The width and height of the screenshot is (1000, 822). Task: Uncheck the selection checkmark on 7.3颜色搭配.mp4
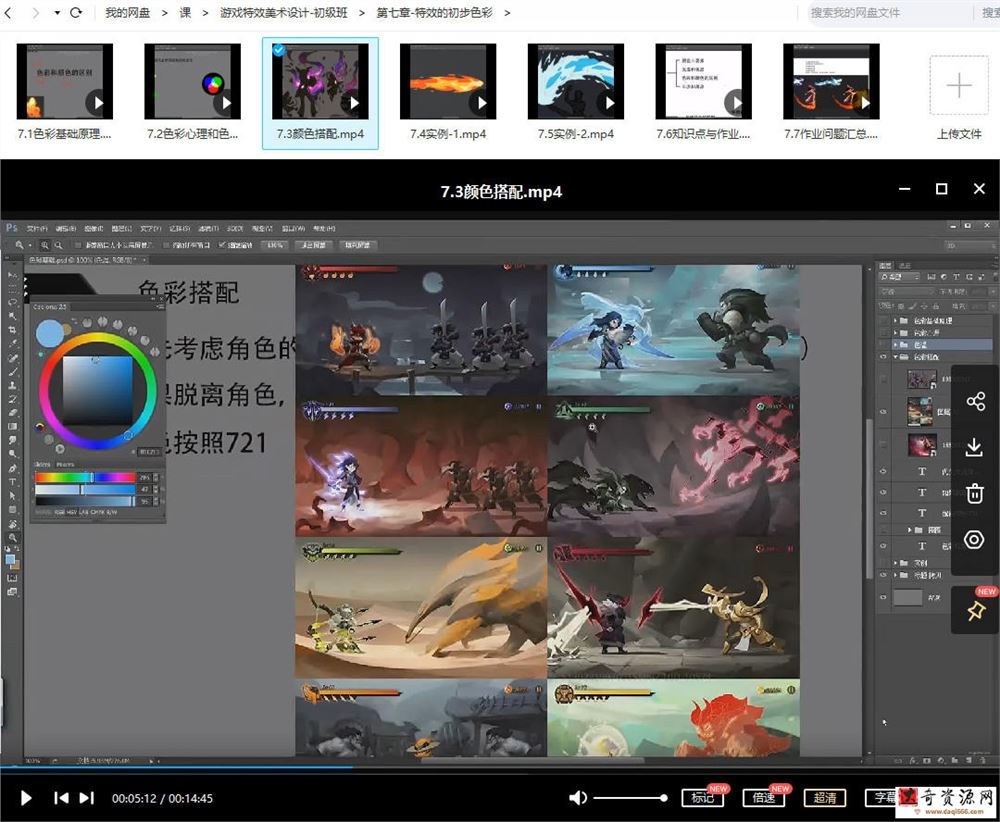click(279, 50)
